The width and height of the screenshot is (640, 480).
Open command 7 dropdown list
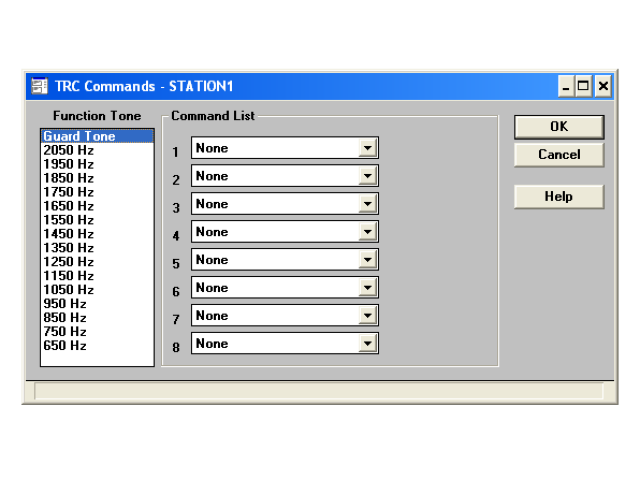coord(368,316)
